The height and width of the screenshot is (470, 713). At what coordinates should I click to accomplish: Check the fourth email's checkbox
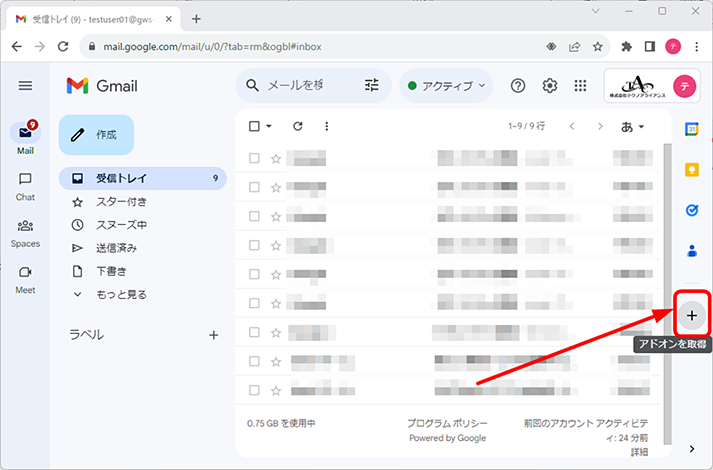tap(254, 245)
